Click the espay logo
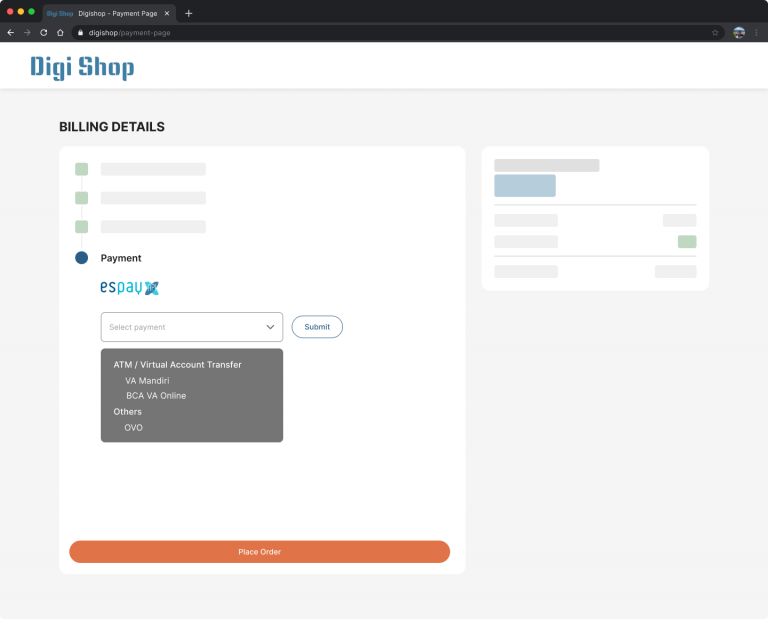This screenshot has height=619, width=768. 129,287
